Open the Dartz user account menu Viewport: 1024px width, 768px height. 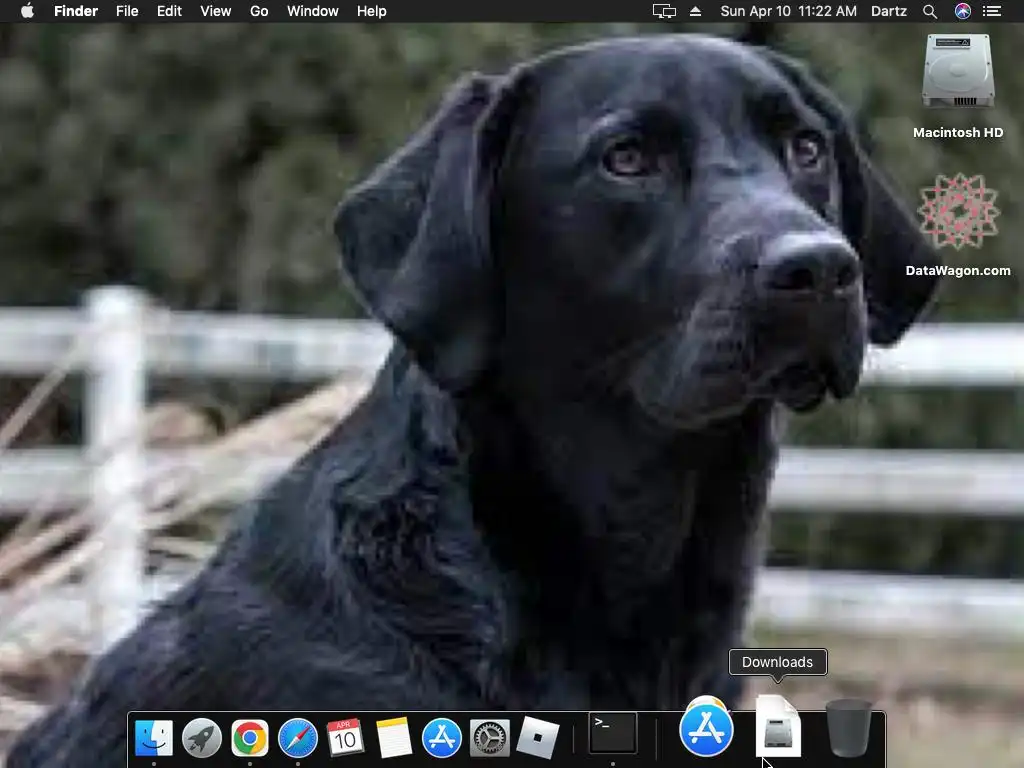pyautogui.click(x=889, y=11)
